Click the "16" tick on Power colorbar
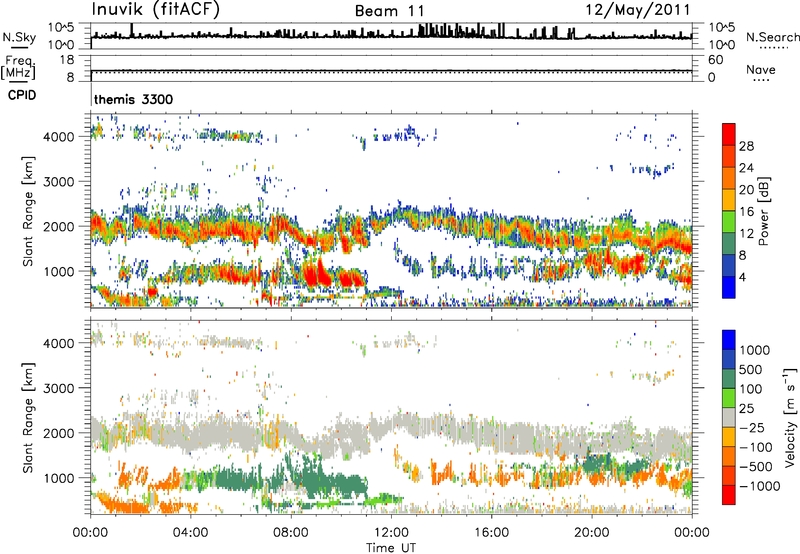The height and width of the screenshot is (554, 800). coord(746,212)
